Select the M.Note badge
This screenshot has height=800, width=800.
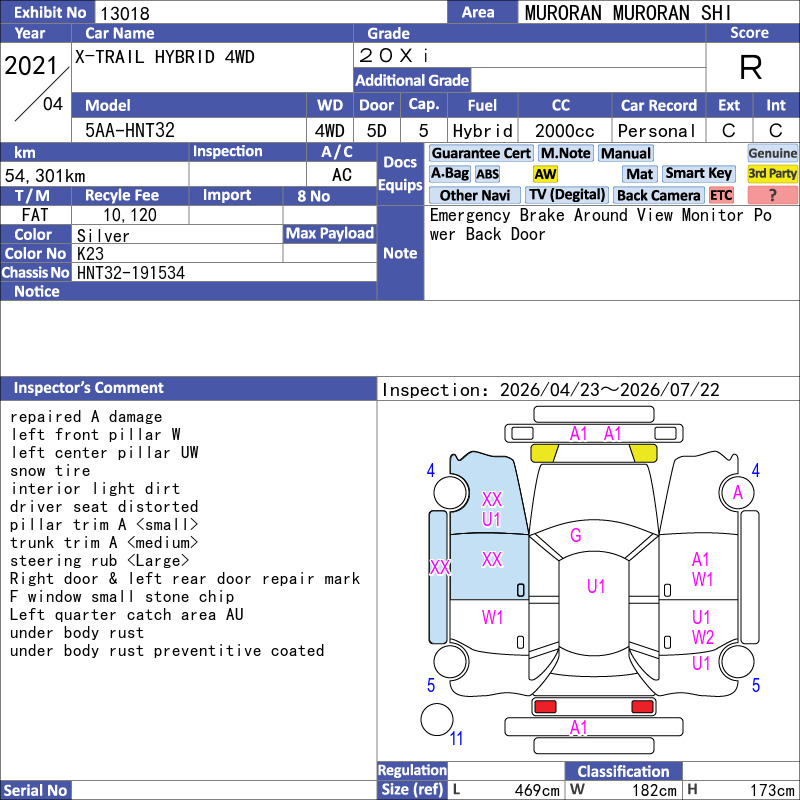[566, 153]
